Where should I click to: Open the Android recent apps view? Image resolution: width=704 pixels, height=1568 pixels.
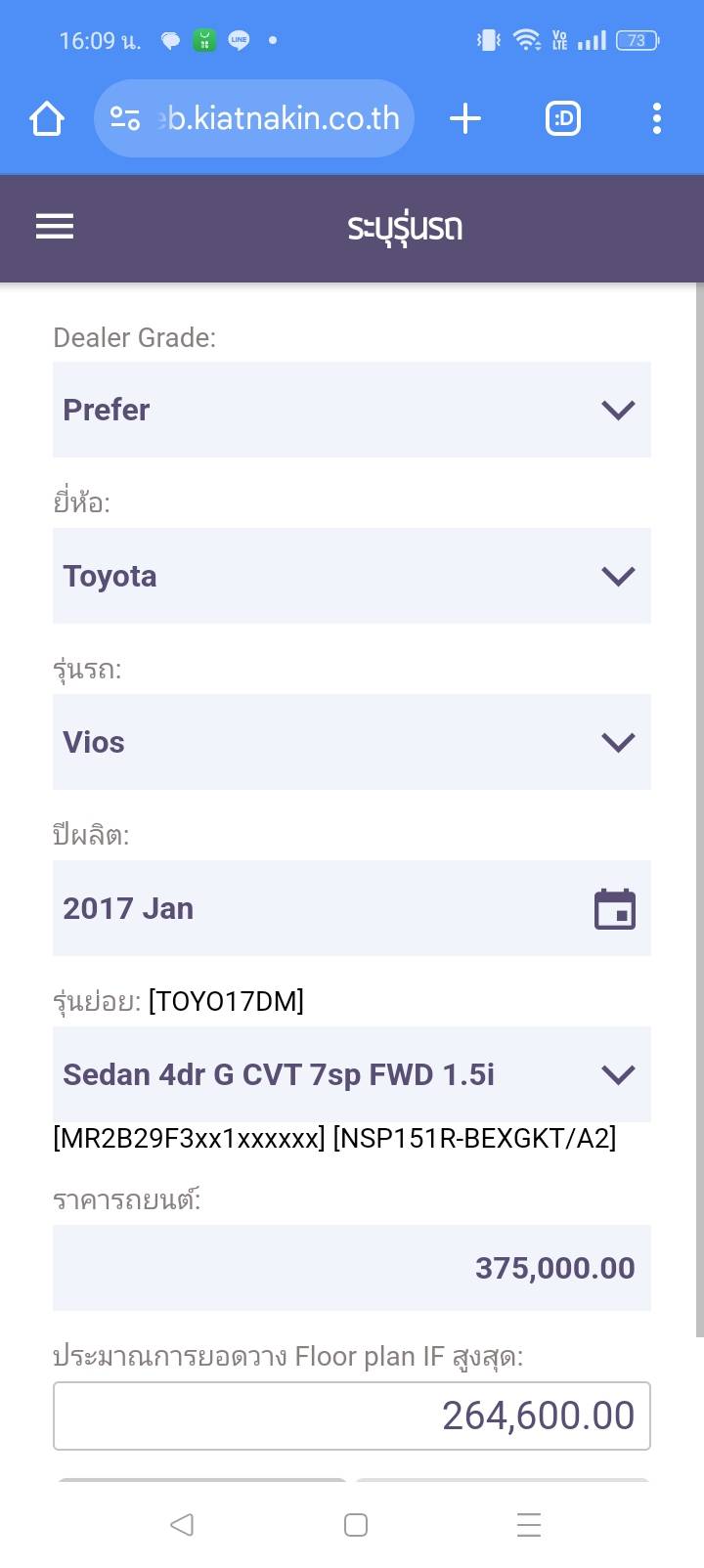point(529,1524)
